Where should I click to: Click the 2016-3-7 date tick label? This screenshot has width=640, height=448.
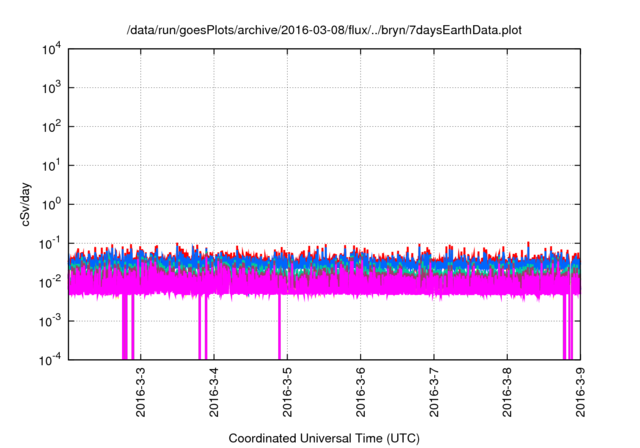tap(433, 392)
